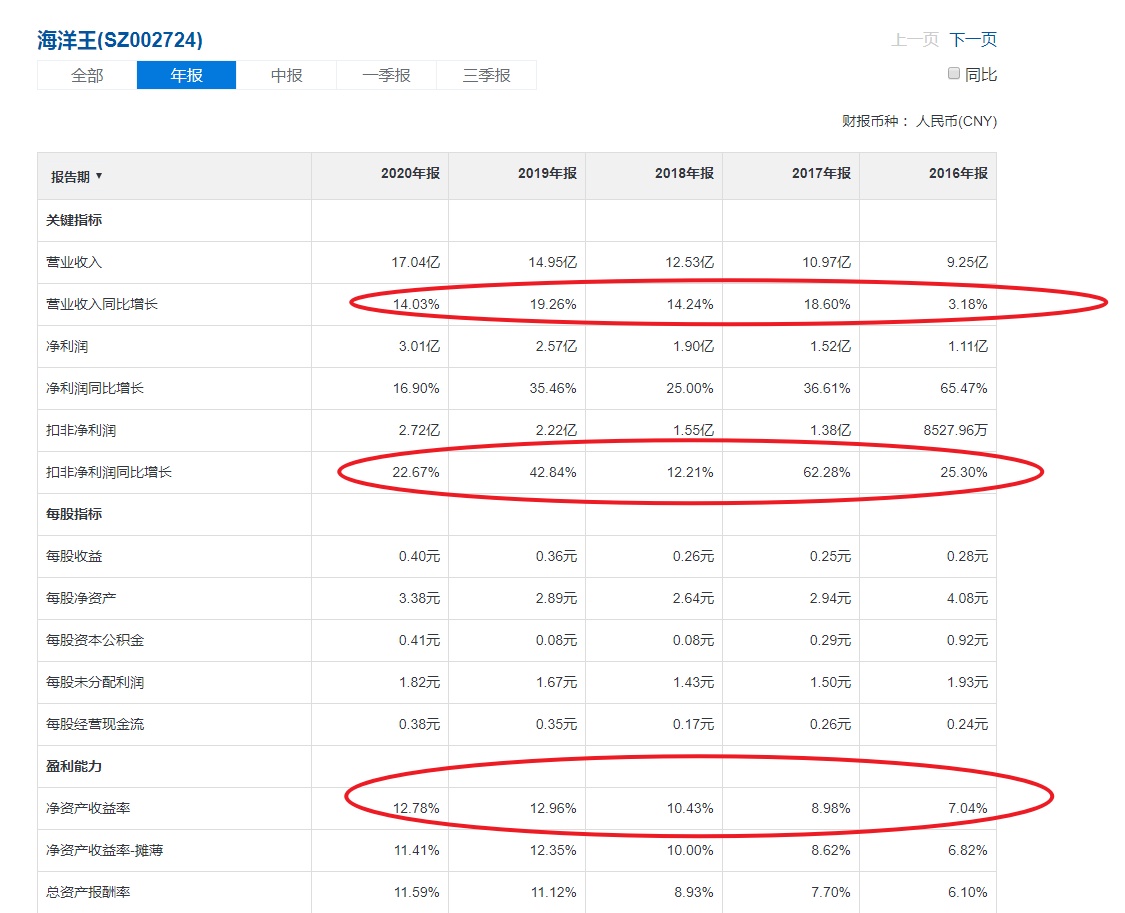Viewport: 1125px width, 913px height.
Task: Click the 每股净资产 row label
Action: [x=81, y=598]
